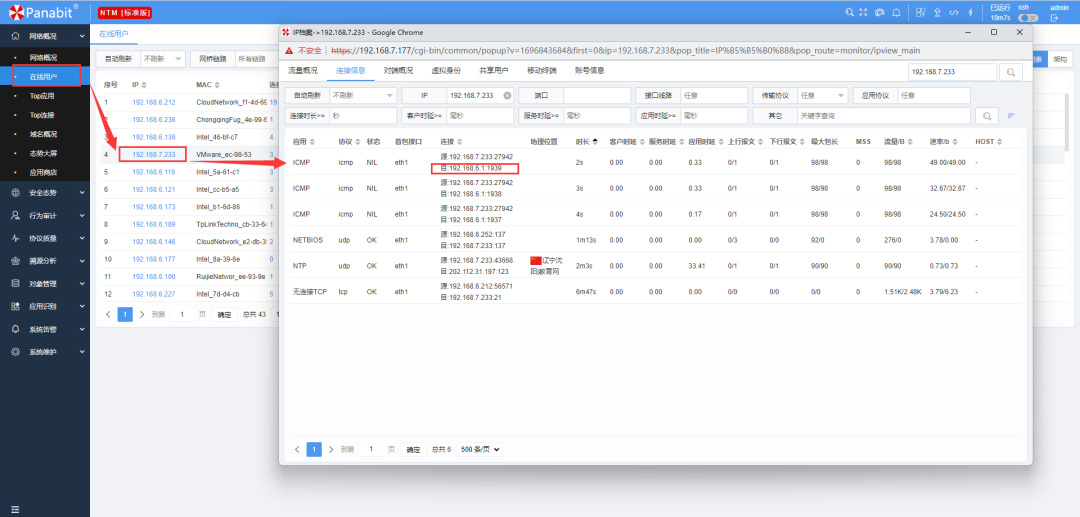This screenshot has height=517, width=1080.
Task: Click the 端口 filter input field
Action: point(599,96)
